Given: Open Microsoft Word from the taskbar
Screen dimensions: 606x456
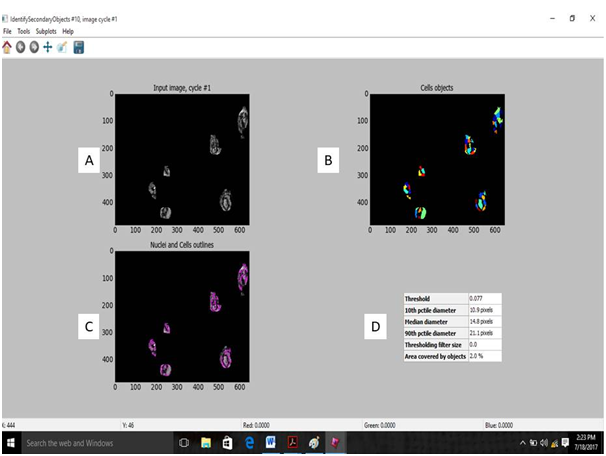Looking at the screenshot, I should pyautogui.click(x=270, y=442).
